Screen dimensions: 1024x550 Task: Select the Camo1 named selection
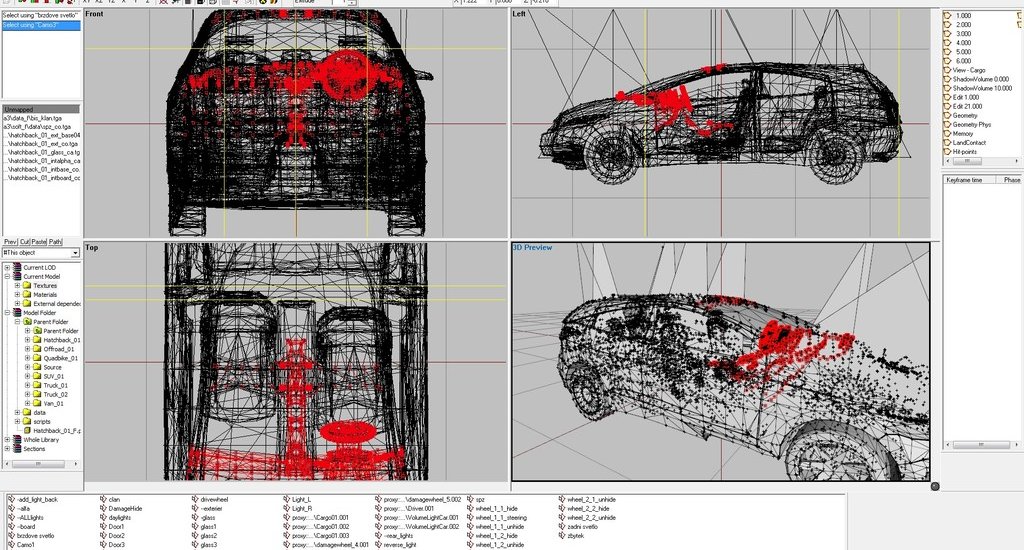coord(26,545)
